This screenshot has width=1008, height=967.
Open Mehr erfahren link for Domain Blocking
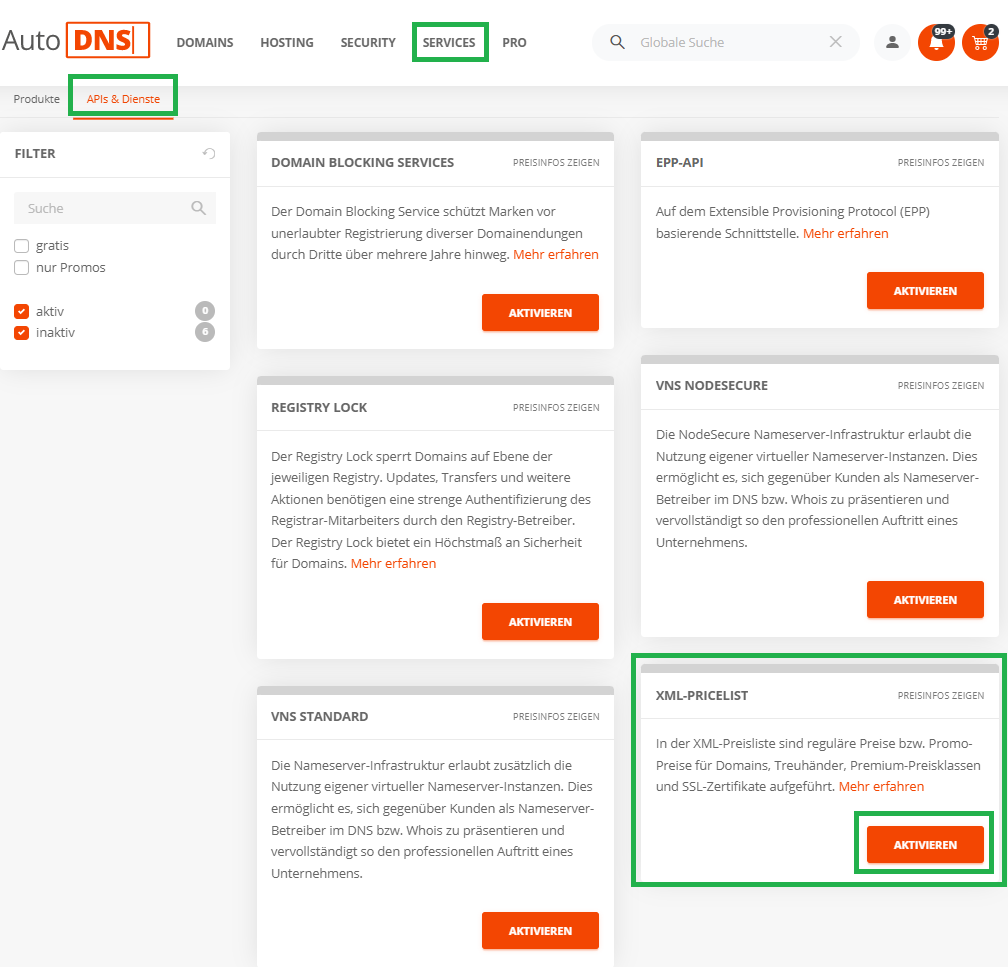[556, 255]
